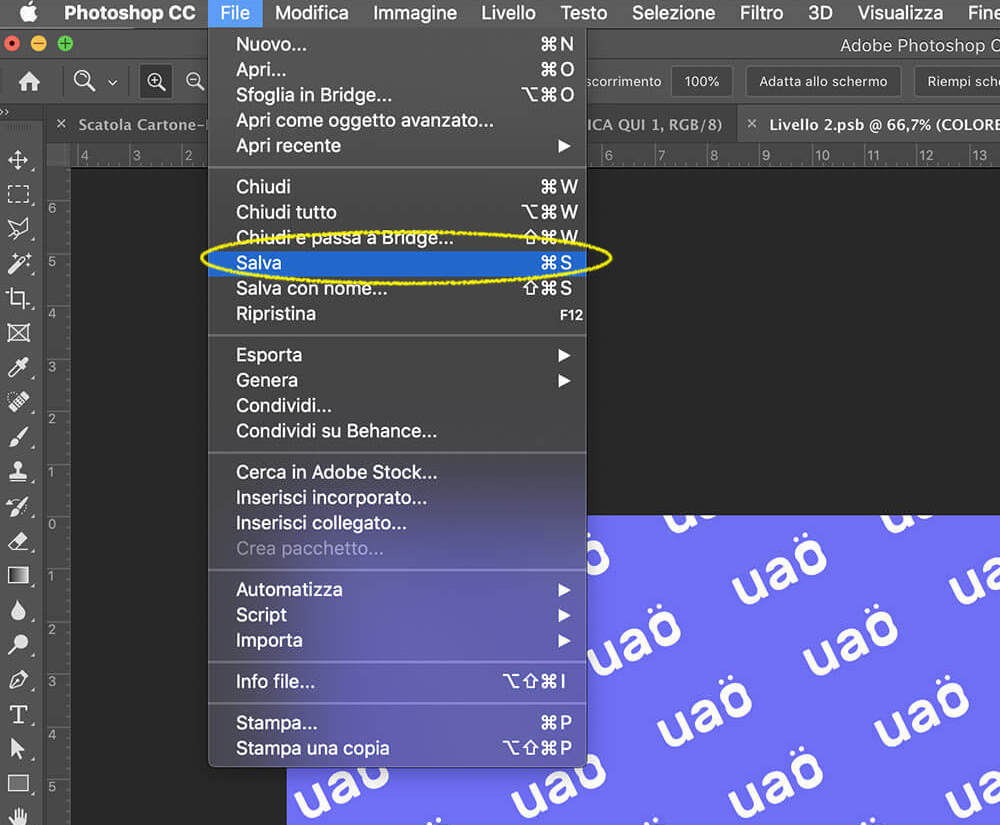This screenshot has width=1000, height=825.
Task: Choose the Pen tool
Action: [18, 680]
